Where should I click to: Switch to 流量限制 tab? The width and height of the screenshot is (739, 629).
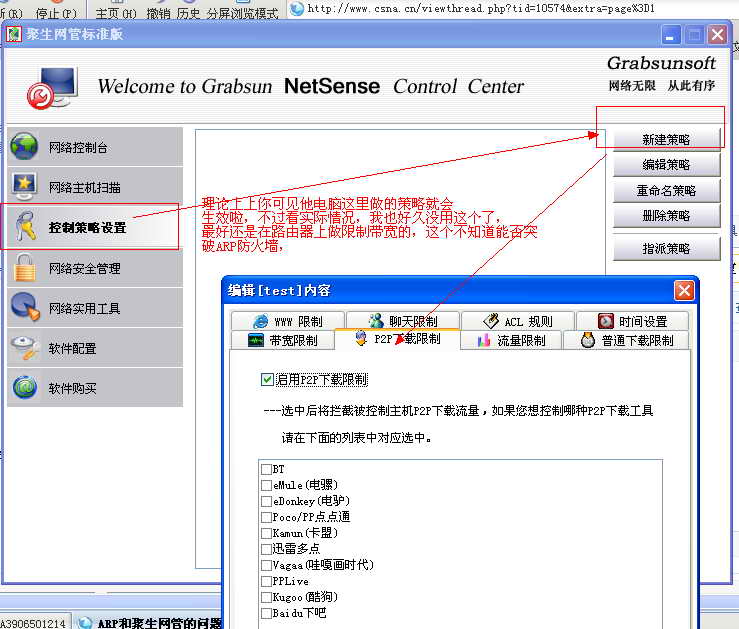click(511, 340)
